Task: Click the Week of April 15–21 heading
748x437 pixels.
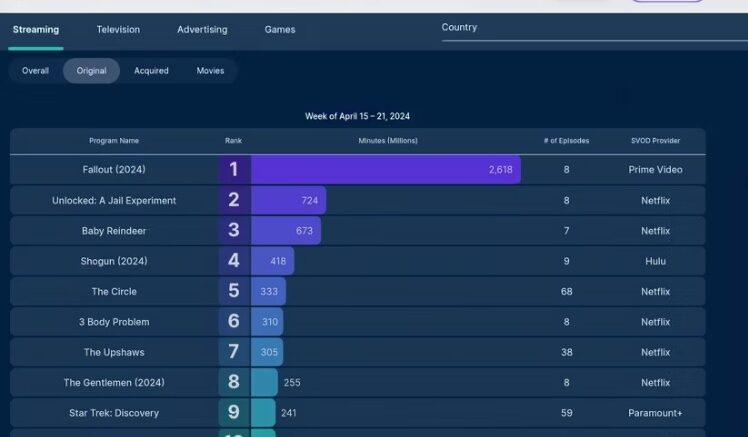Action: tap(357, 117)
